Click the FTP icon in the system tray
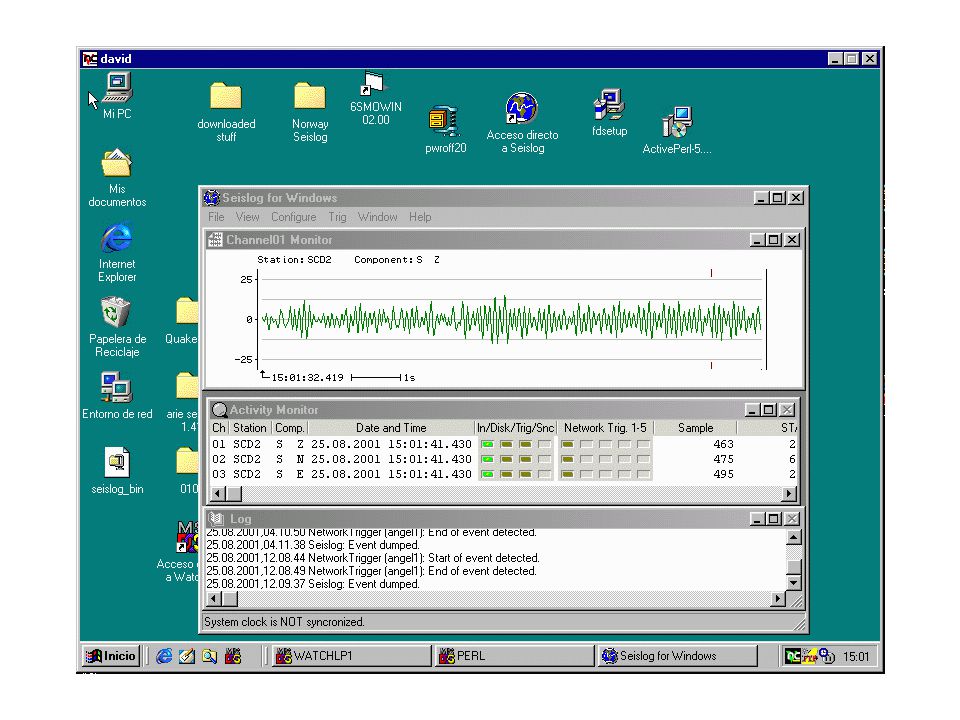The height and width of the screenshot is (720, 960). click(809, 656)
